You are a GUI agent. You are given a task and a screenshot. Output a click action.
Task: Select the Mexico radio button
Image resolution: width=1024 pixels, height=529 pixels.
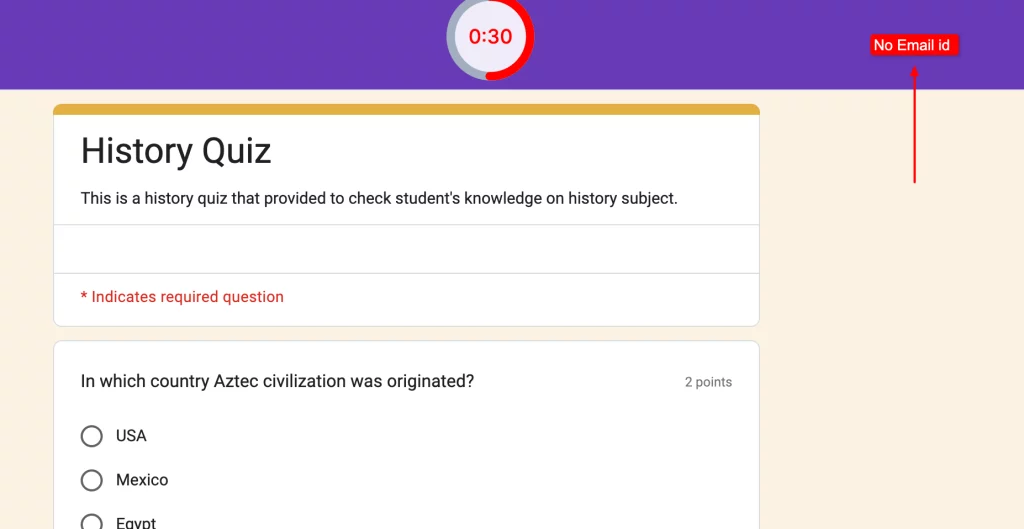point(92,480)
